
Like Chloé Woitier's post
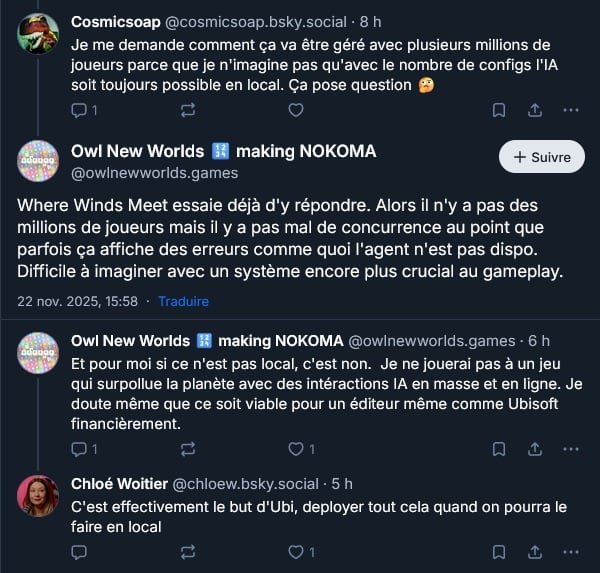[296, 551]
